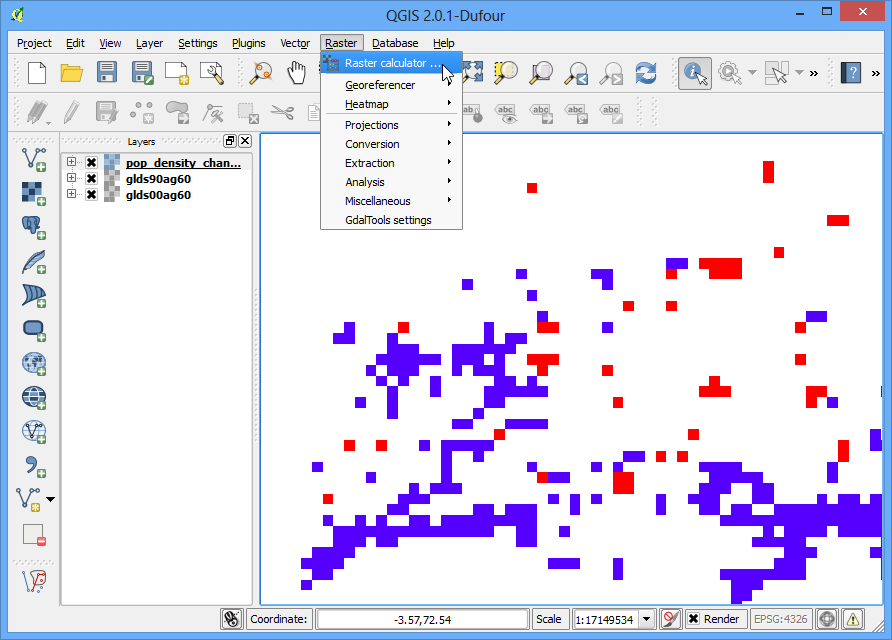Click the Coordinate input field
The width and height of the screenshot is (892, 640).
[423, 619]
